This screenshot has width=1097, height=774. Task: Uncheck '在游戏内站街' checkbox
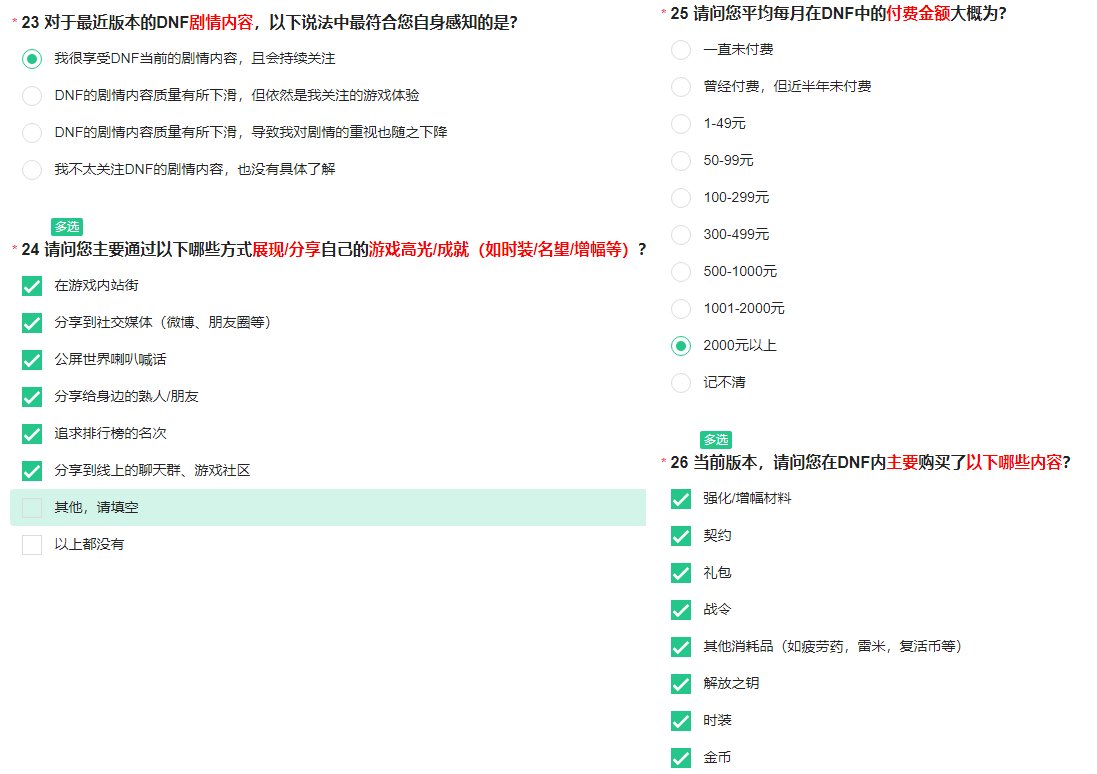click(31, 286)
